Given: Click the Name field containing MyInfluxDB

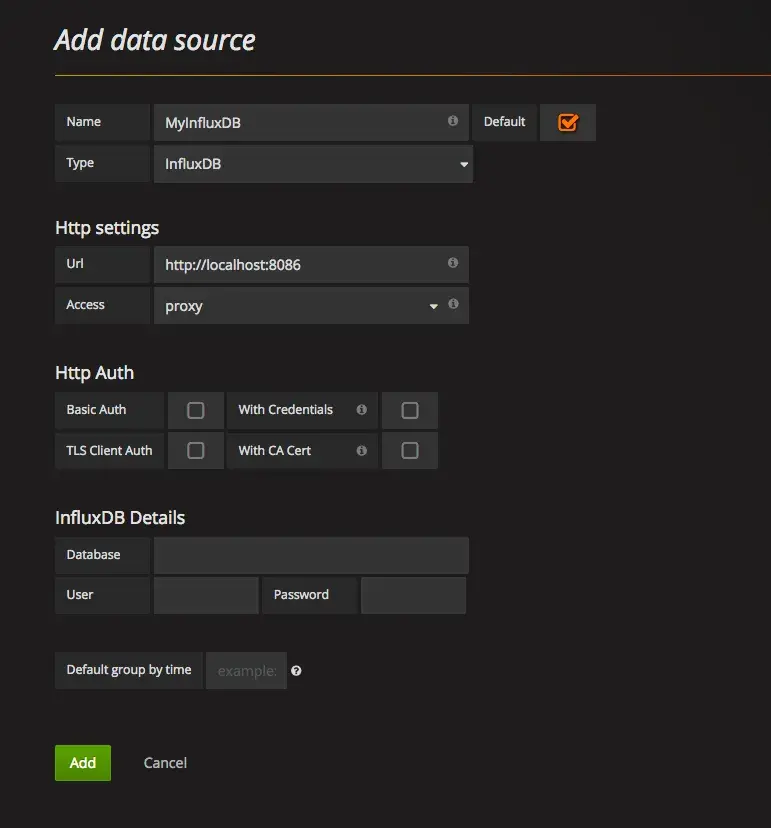Looking at the screenshot, I should click(311, 123).
